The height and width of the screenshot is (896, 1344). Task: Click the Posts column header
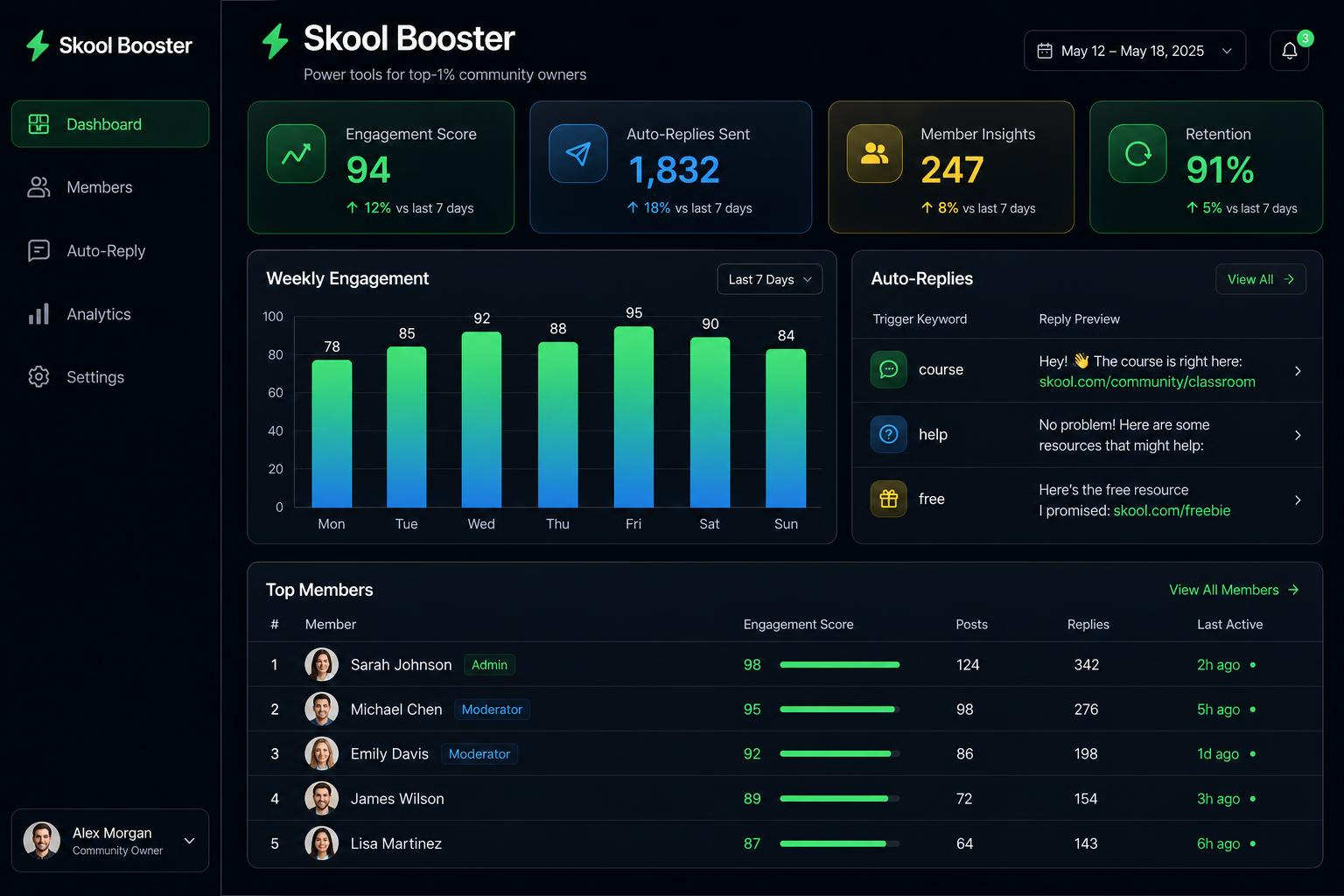[x=971, y=625]
